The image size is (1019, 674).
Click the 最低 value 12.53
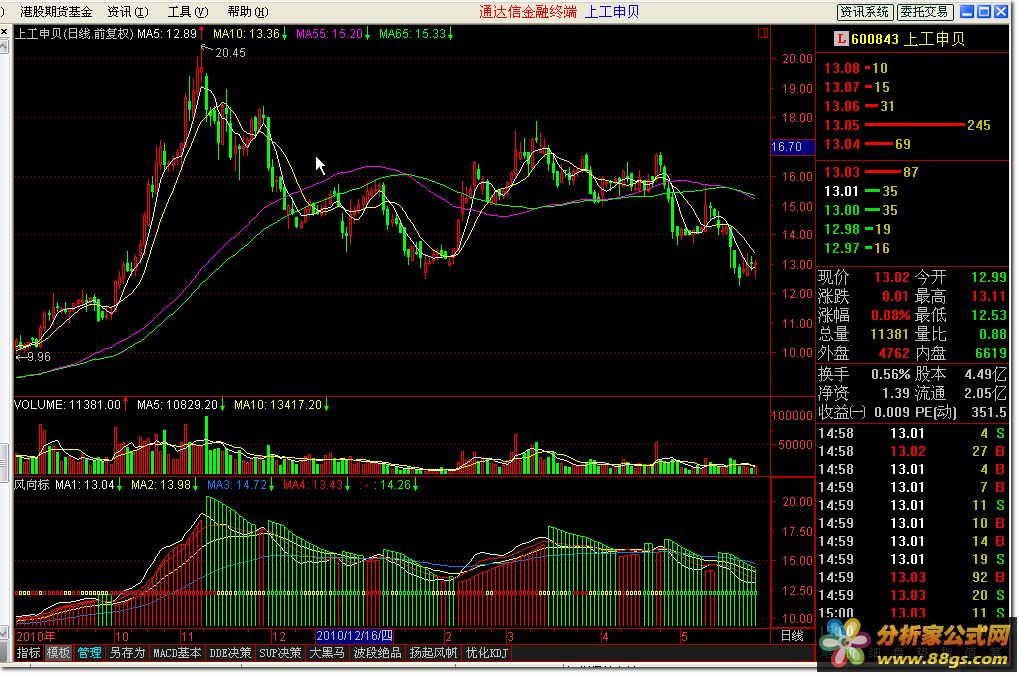coord(988,315)
